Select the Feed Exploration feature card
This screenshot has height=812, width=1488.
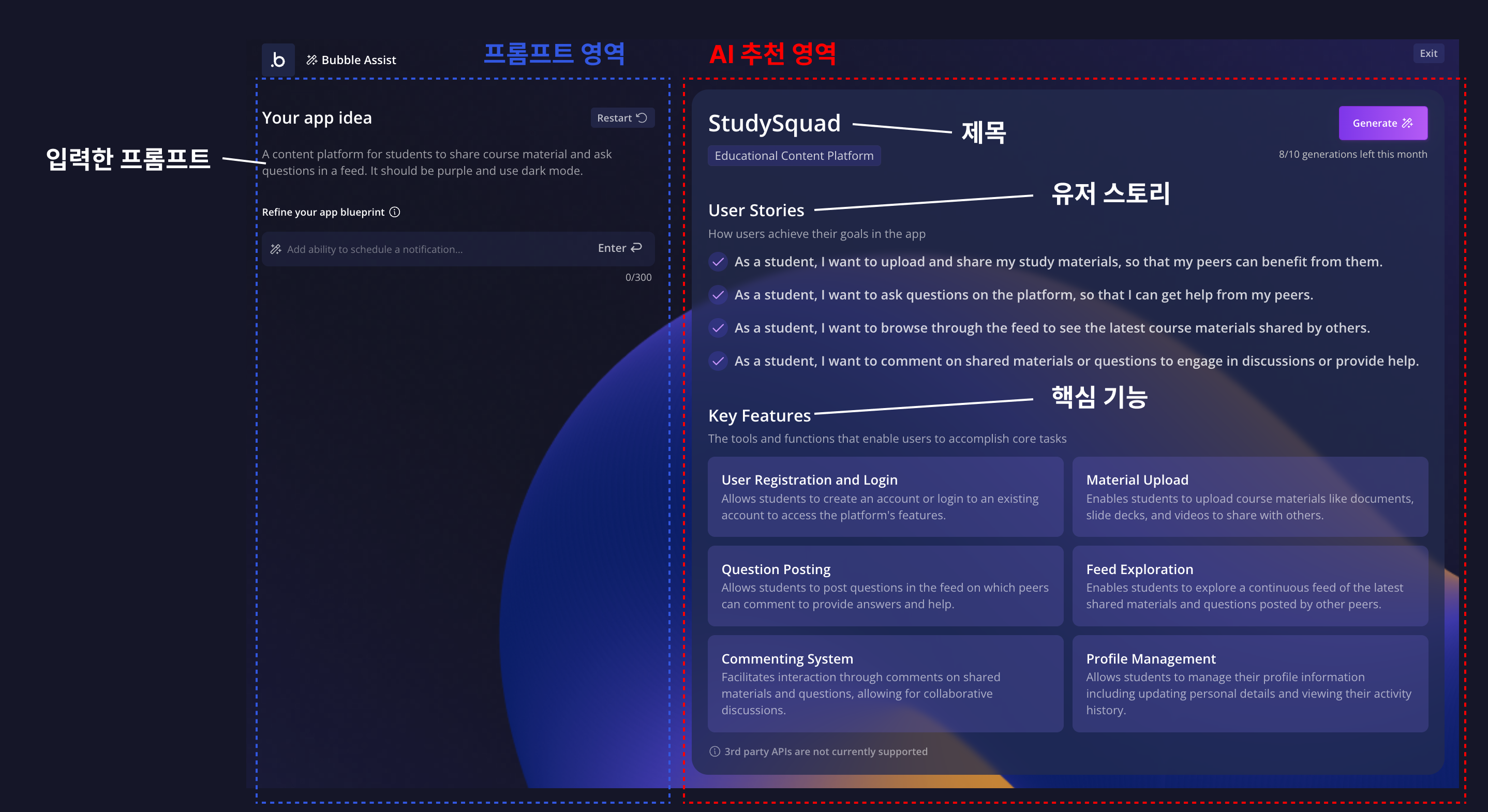1249,585
